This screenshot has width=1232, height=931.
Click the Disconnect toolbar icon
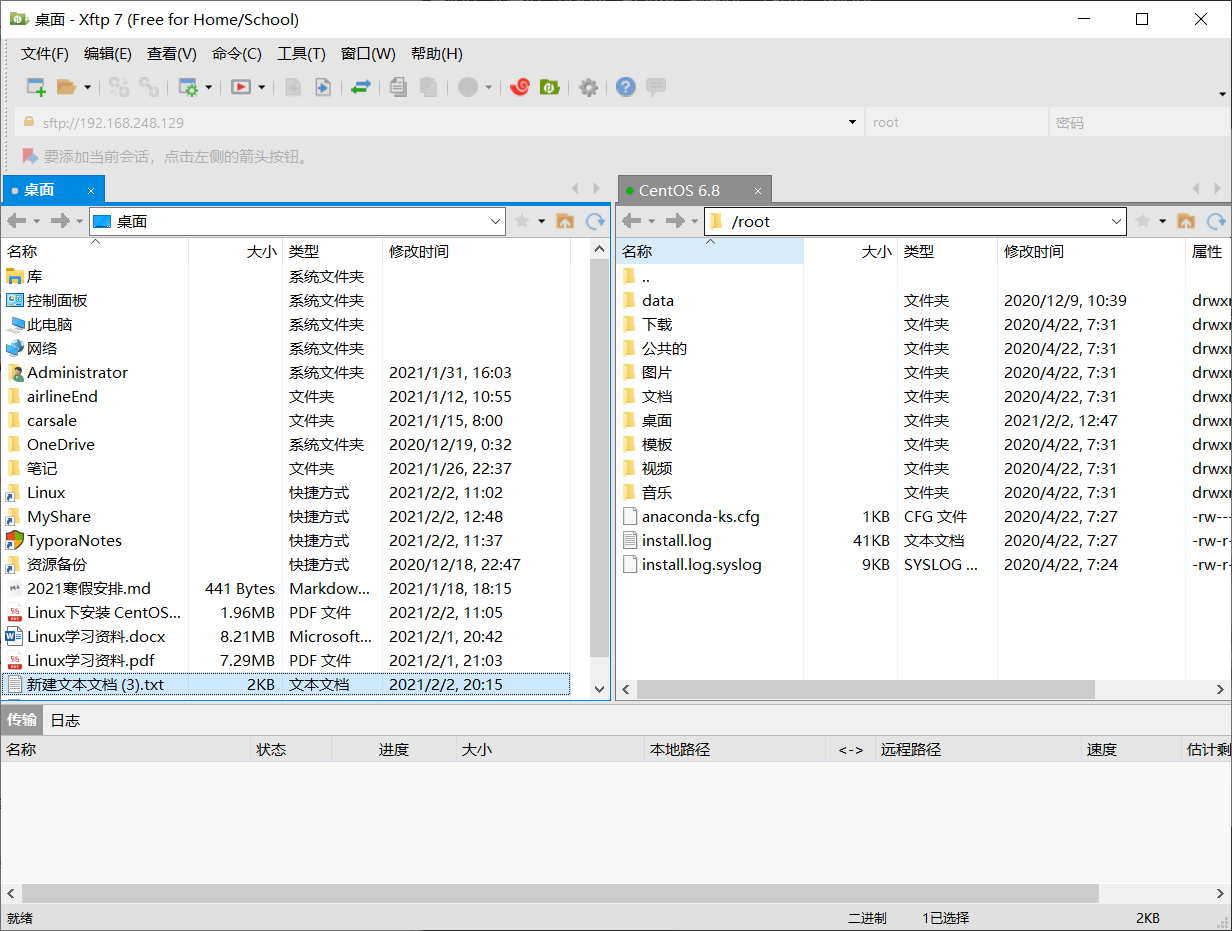(149, 87)
